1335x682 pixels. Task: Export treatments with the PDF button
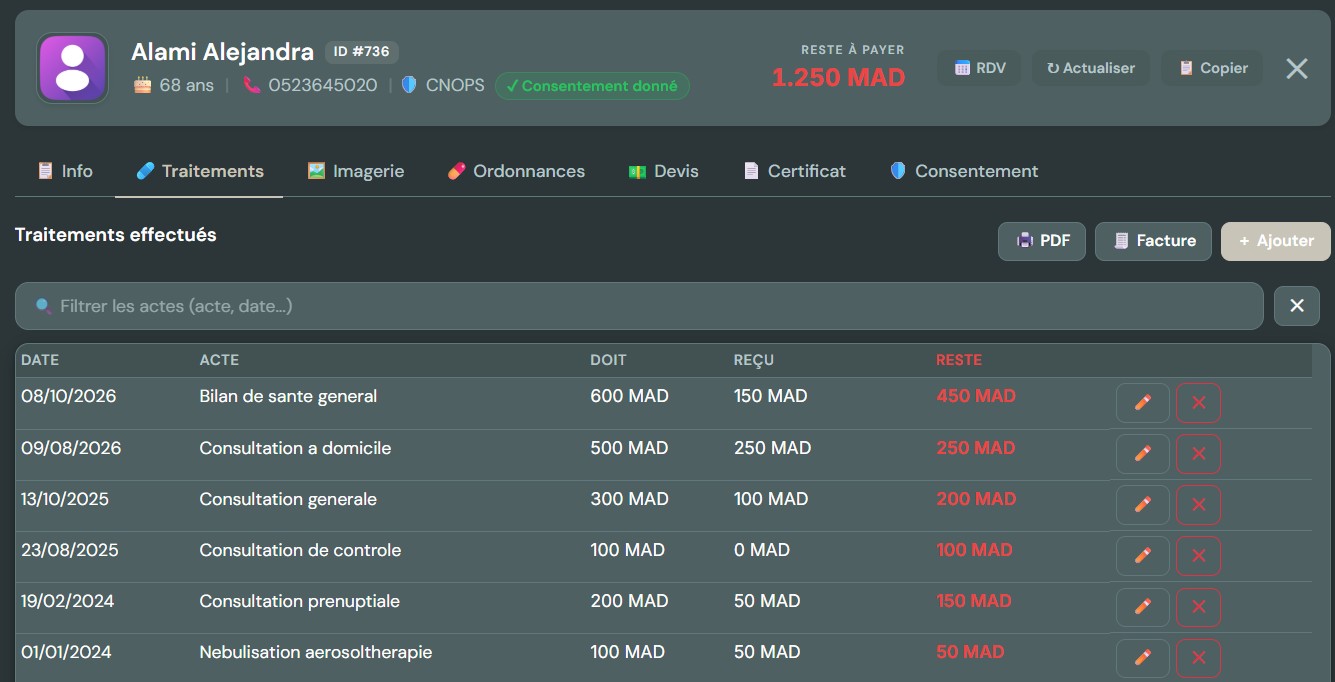(x=1042, y=241)
